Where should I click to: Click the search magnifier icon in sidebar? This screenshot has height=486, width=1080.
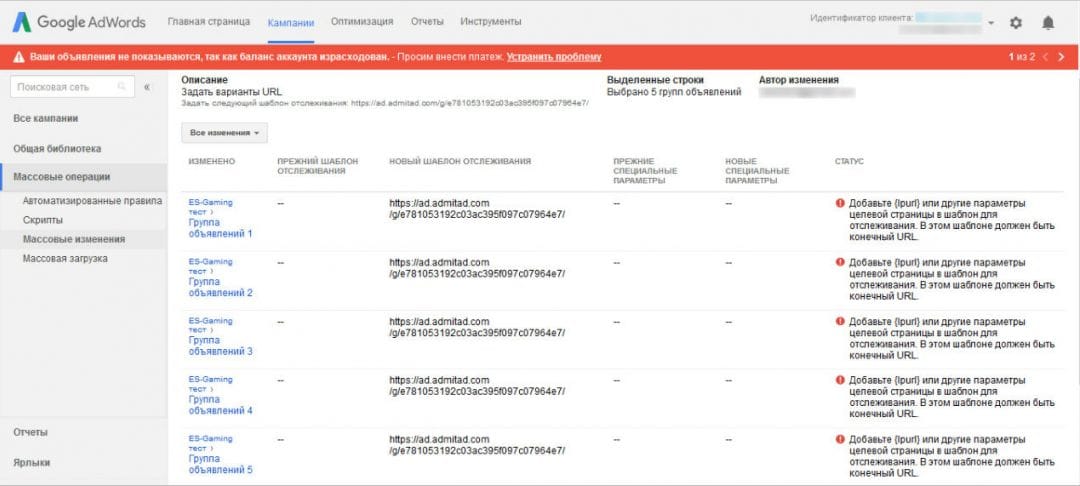pyautogui.click(x=122, y=87)
